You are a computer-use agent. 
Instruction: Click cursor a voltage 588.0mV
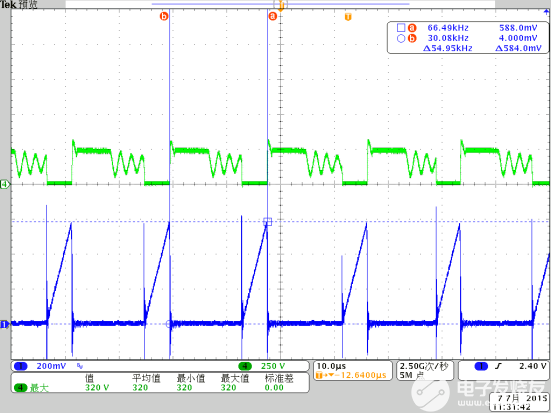point(518,28)
